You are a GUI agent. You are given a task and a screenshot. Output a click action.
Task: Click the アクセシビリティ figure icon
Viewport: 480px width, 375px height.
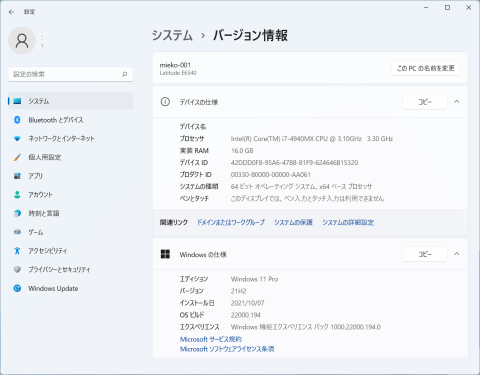pyautogui.click(x=17, y=250)
